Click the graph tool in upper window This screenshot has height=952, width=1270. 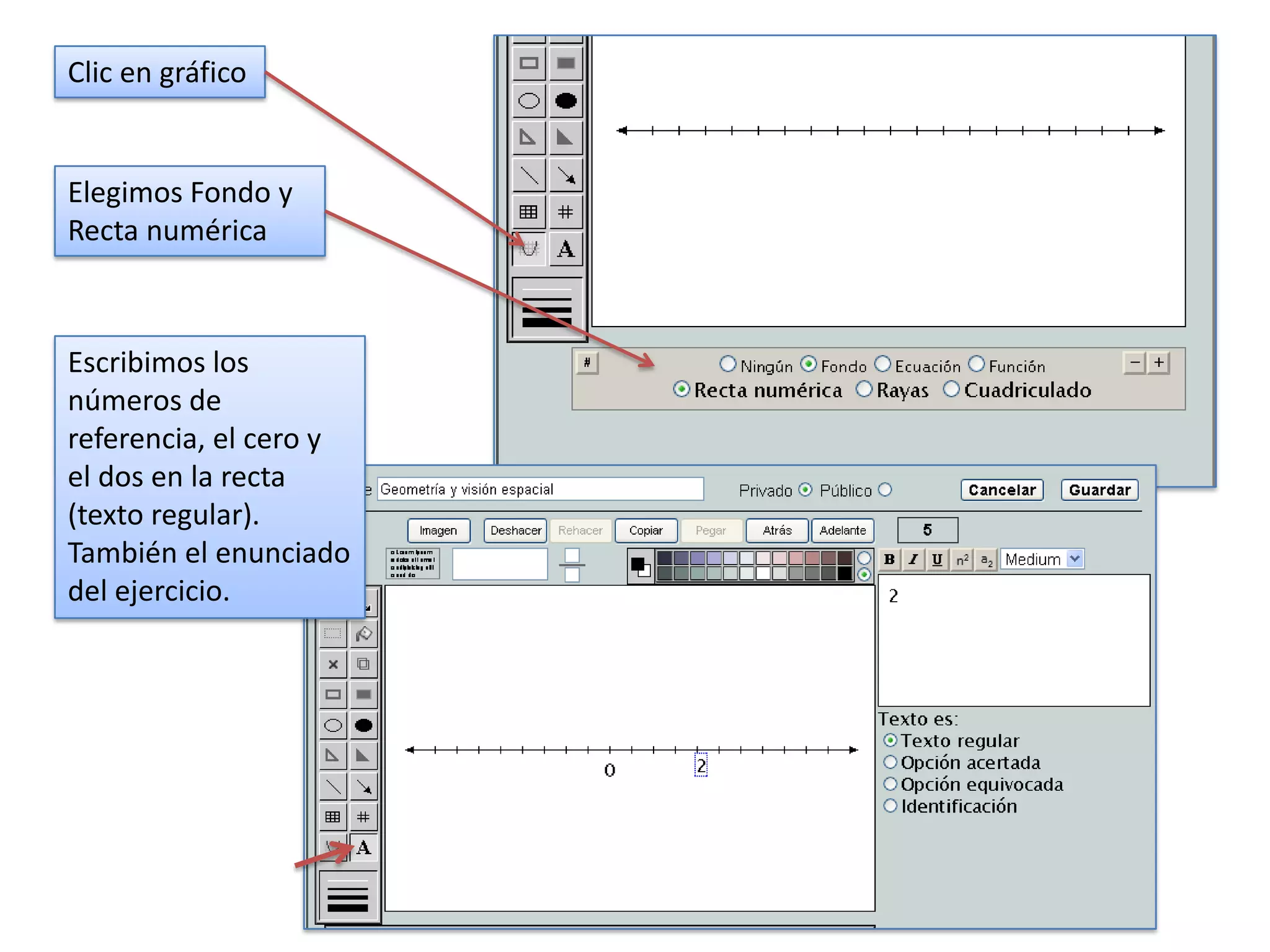pos(529,249)
